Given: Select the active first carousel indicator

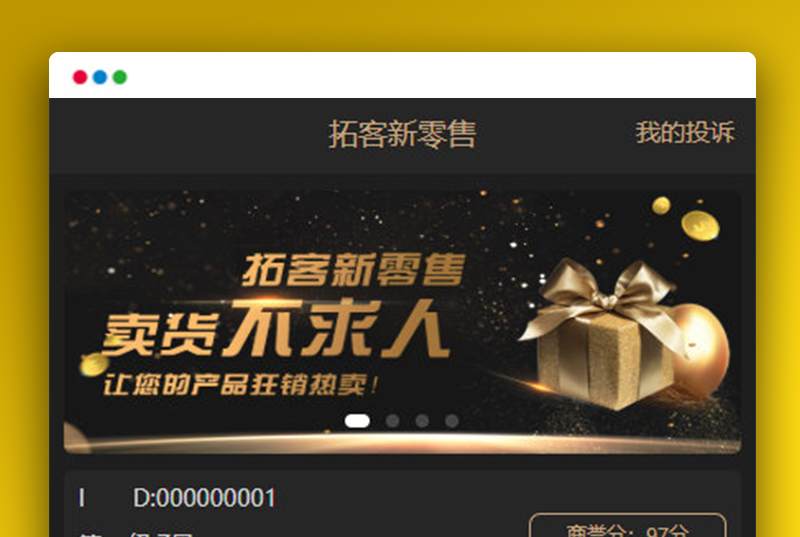Looking at the screenshot, I should click(x=357, y=421).
